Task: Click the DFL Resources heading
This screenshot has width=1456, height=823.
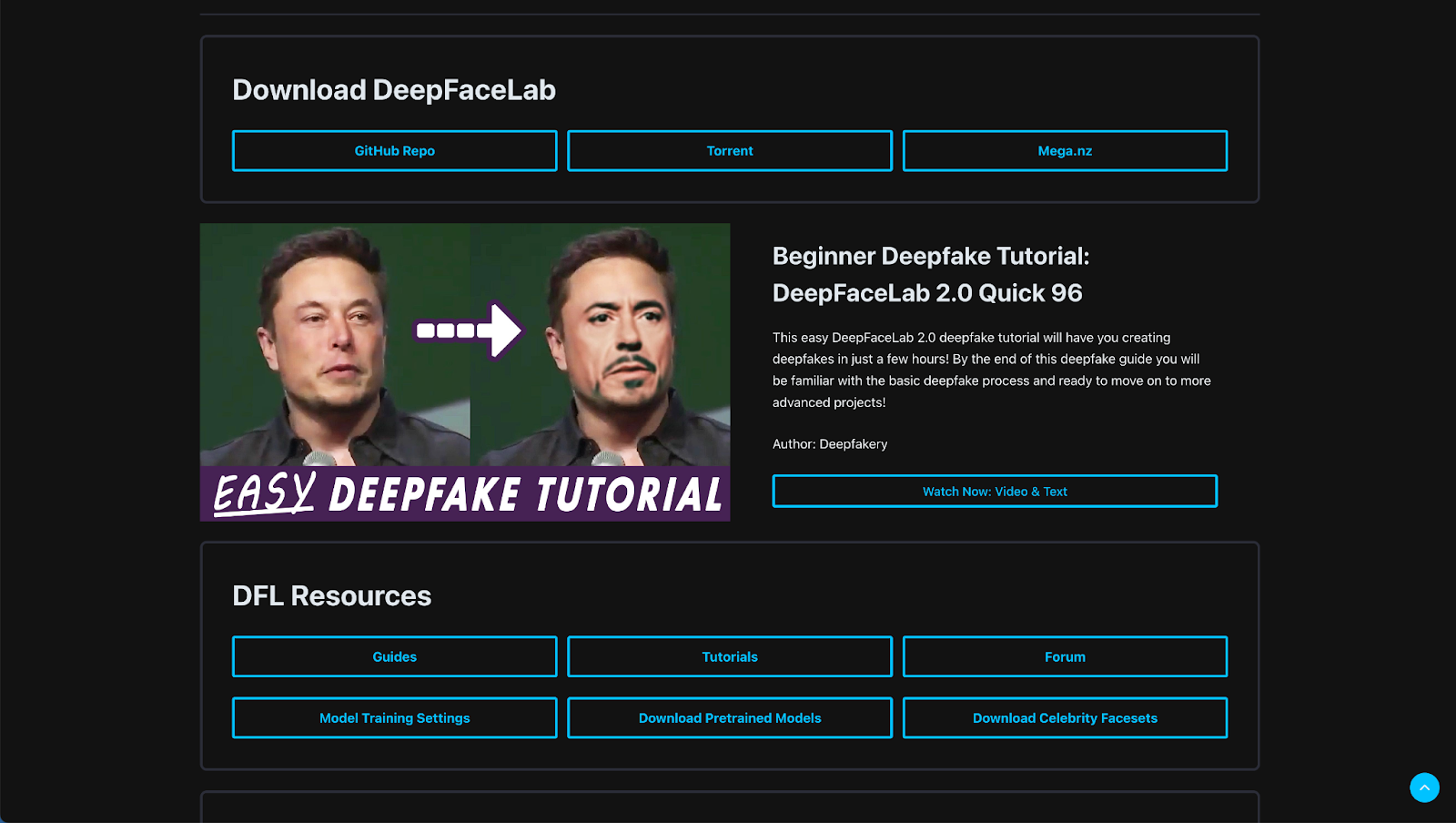Action: (x=332, y=595)
